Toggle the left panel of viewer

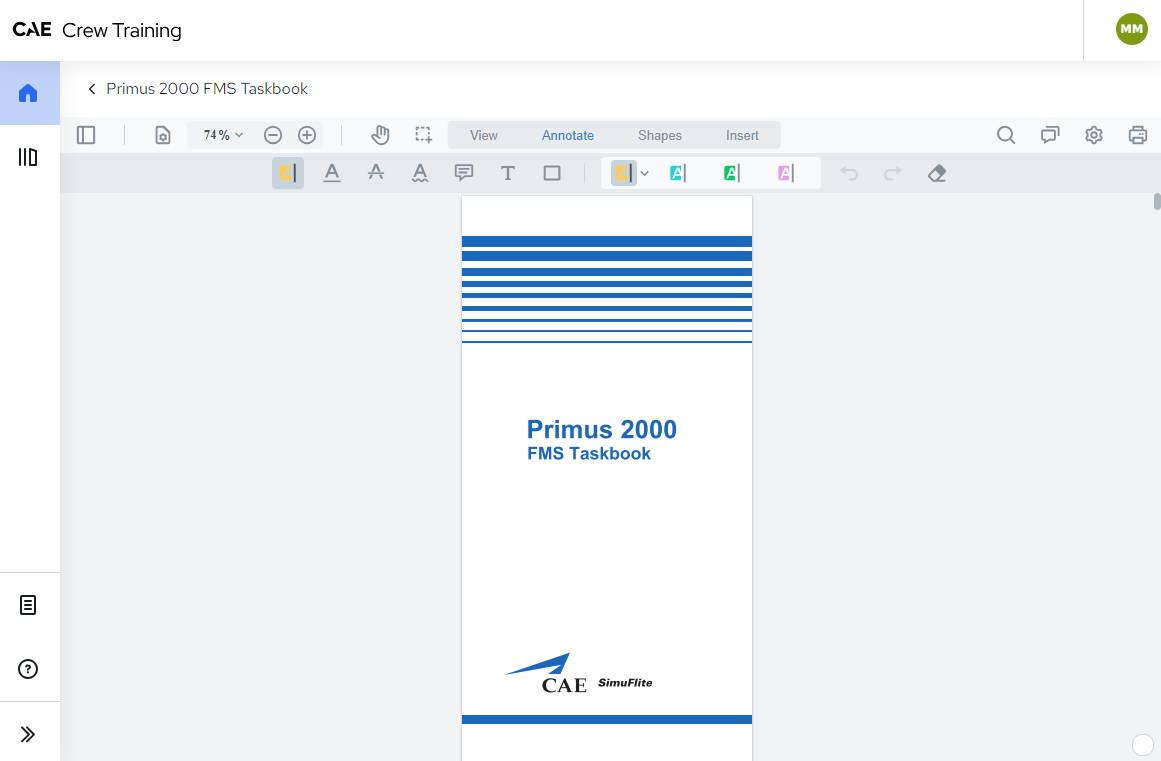tap(86, 135)
